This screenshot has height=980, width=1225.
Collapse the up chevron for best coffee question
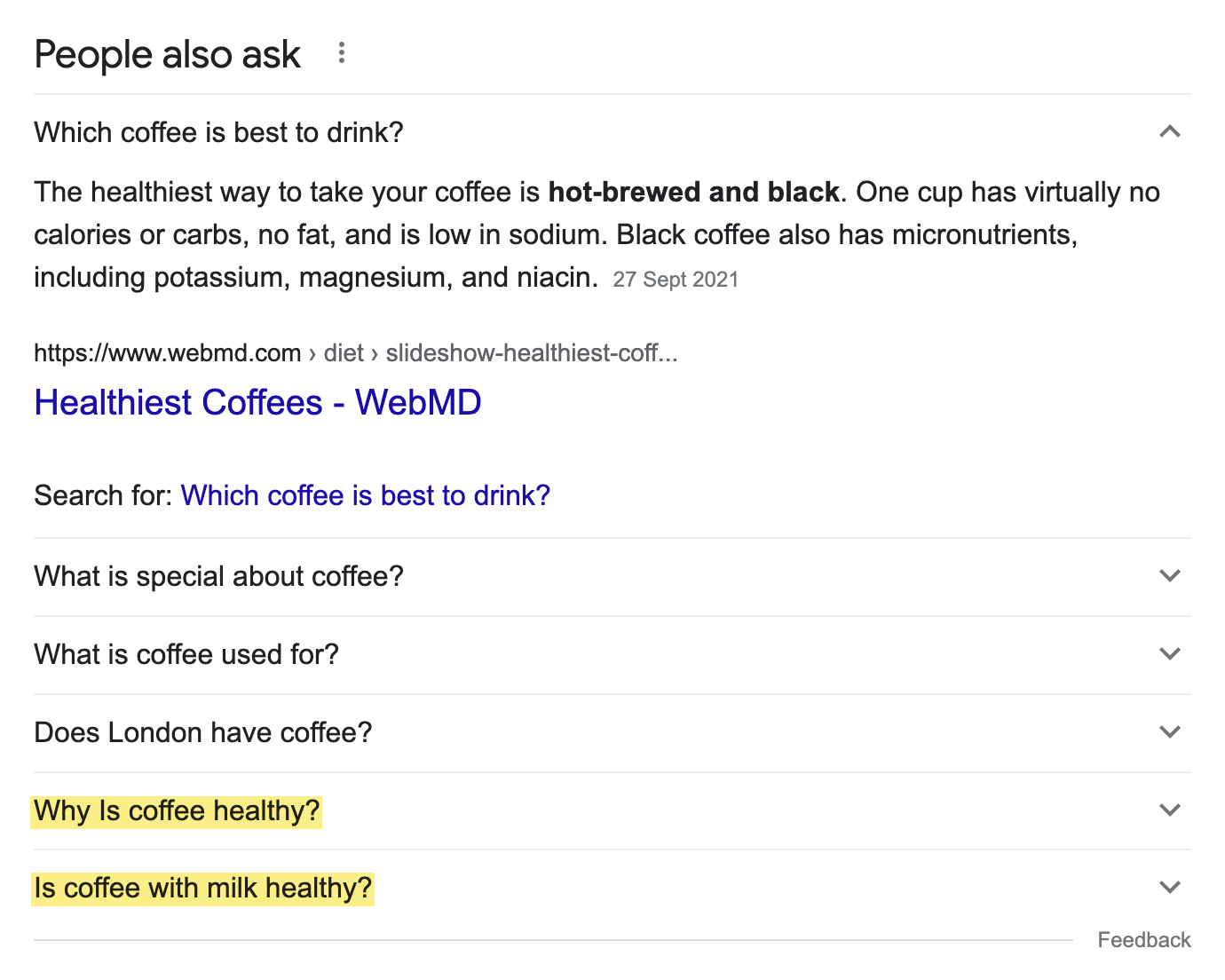1170,131
